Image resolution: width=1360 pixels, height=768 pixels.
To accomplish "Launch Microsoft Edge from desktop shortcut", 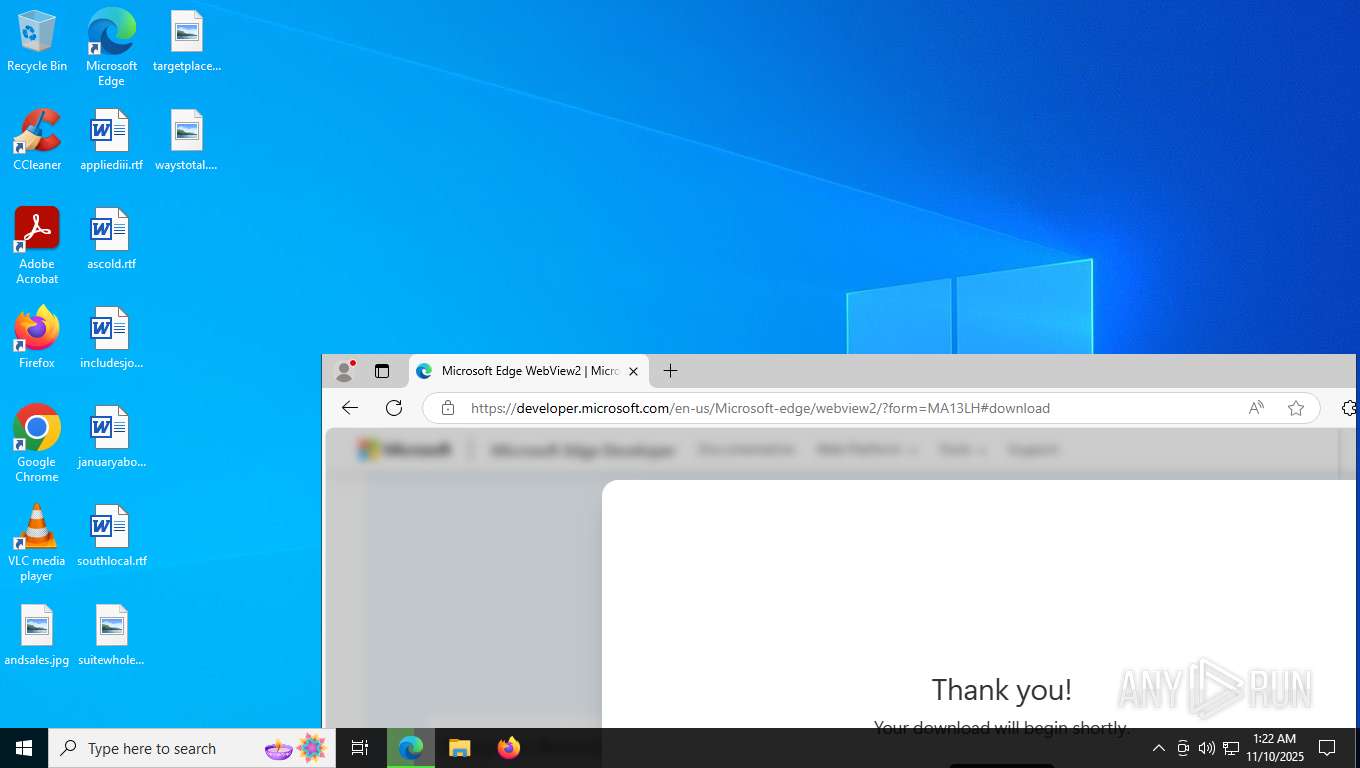I will [111, 48].
